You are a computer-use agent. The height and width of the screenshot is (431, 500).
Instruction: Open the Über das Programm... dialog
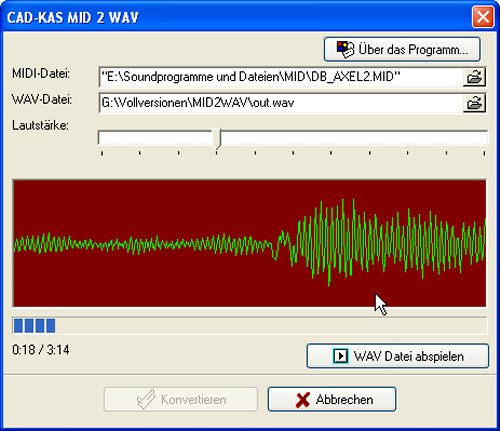pyautogui.click(x=402, y=49)
